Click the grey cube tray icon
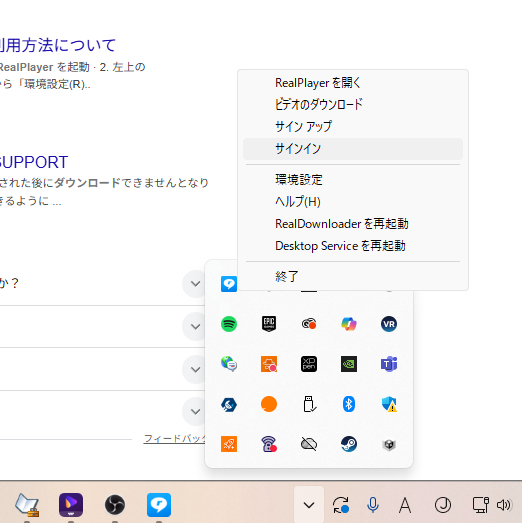This screenshot has height=523, width=522. [389, 445]
